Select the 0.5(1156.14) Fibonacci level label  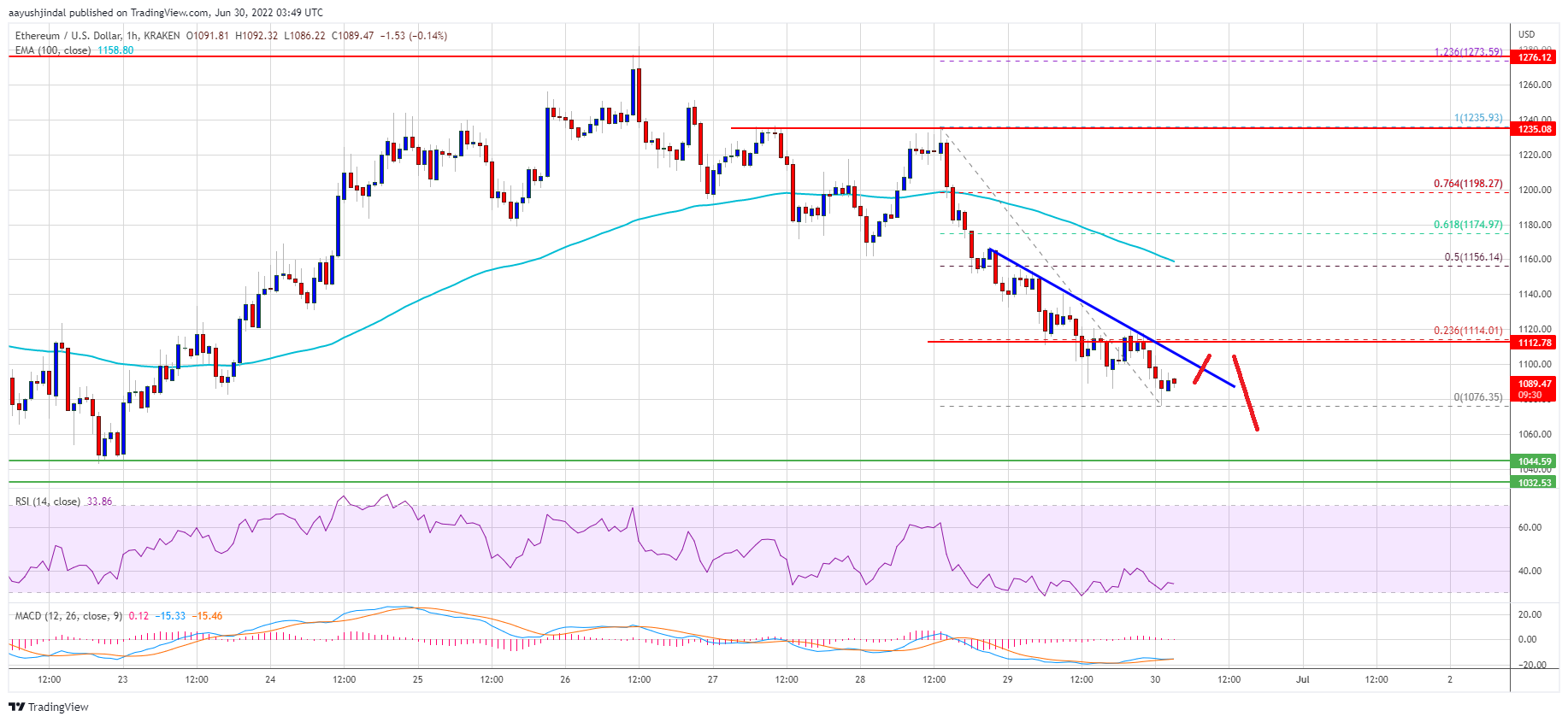coord(1472,257)
